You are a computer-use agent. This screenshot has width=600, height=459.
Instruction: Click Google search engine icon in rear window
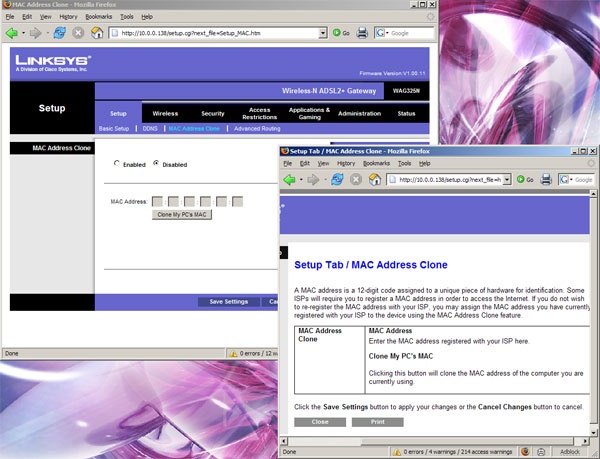click(x=380, y=33)
